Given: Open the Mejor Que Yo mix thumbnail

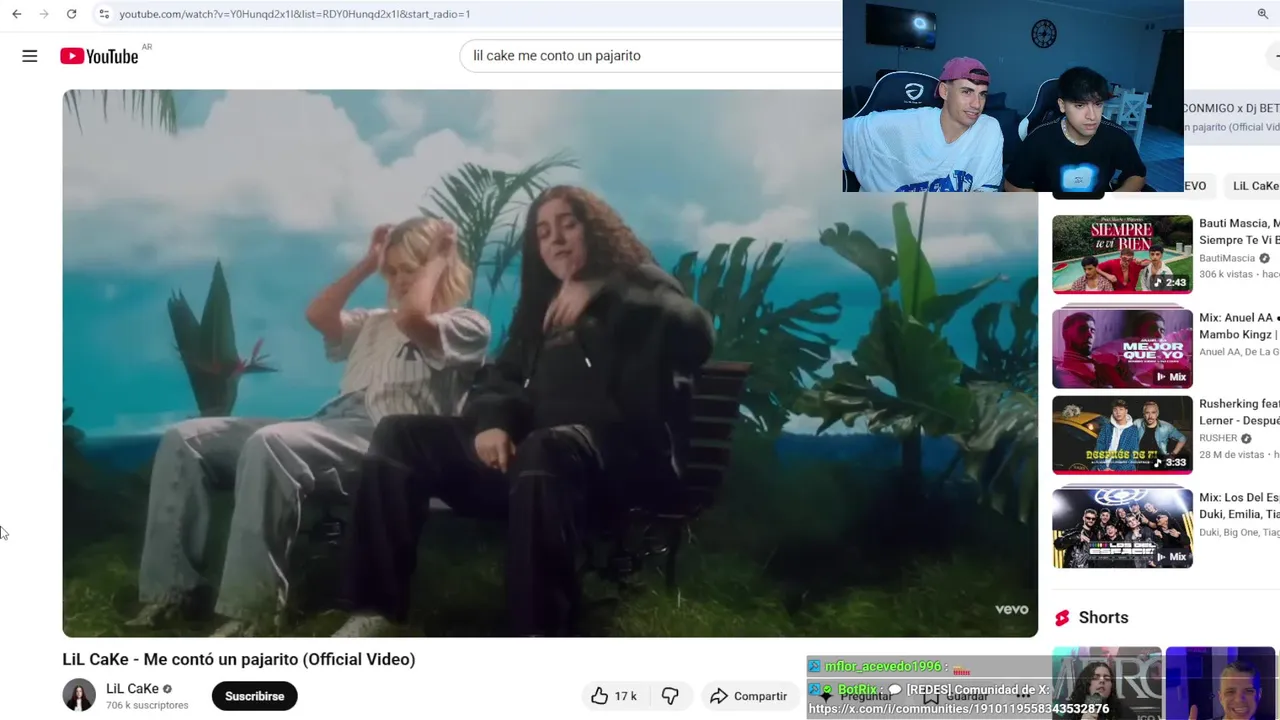Looking at the screenshot, I should point(1122,348).
